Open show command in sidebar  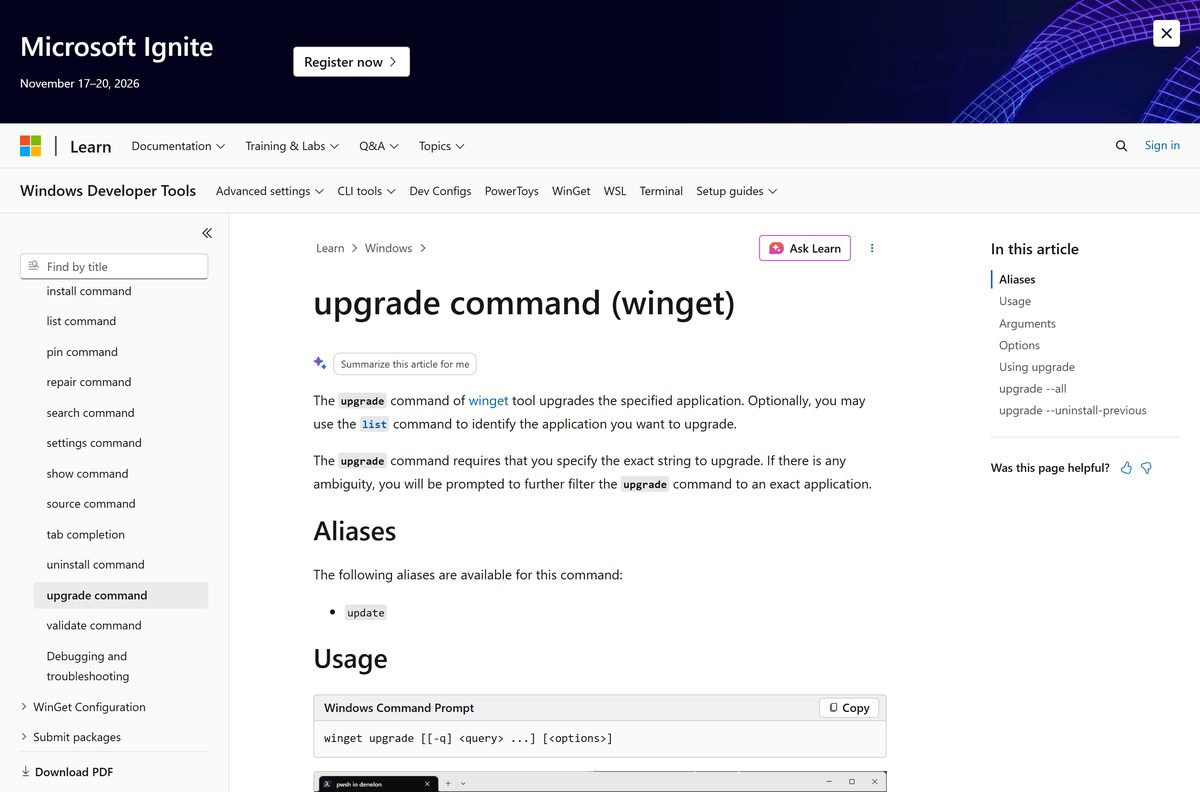[87, 474]
